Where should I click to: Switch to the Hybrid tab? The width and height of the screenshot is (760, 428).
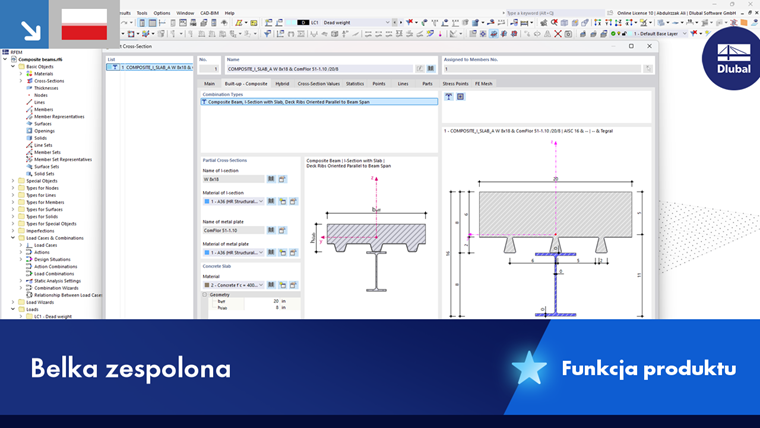[282, 84]
